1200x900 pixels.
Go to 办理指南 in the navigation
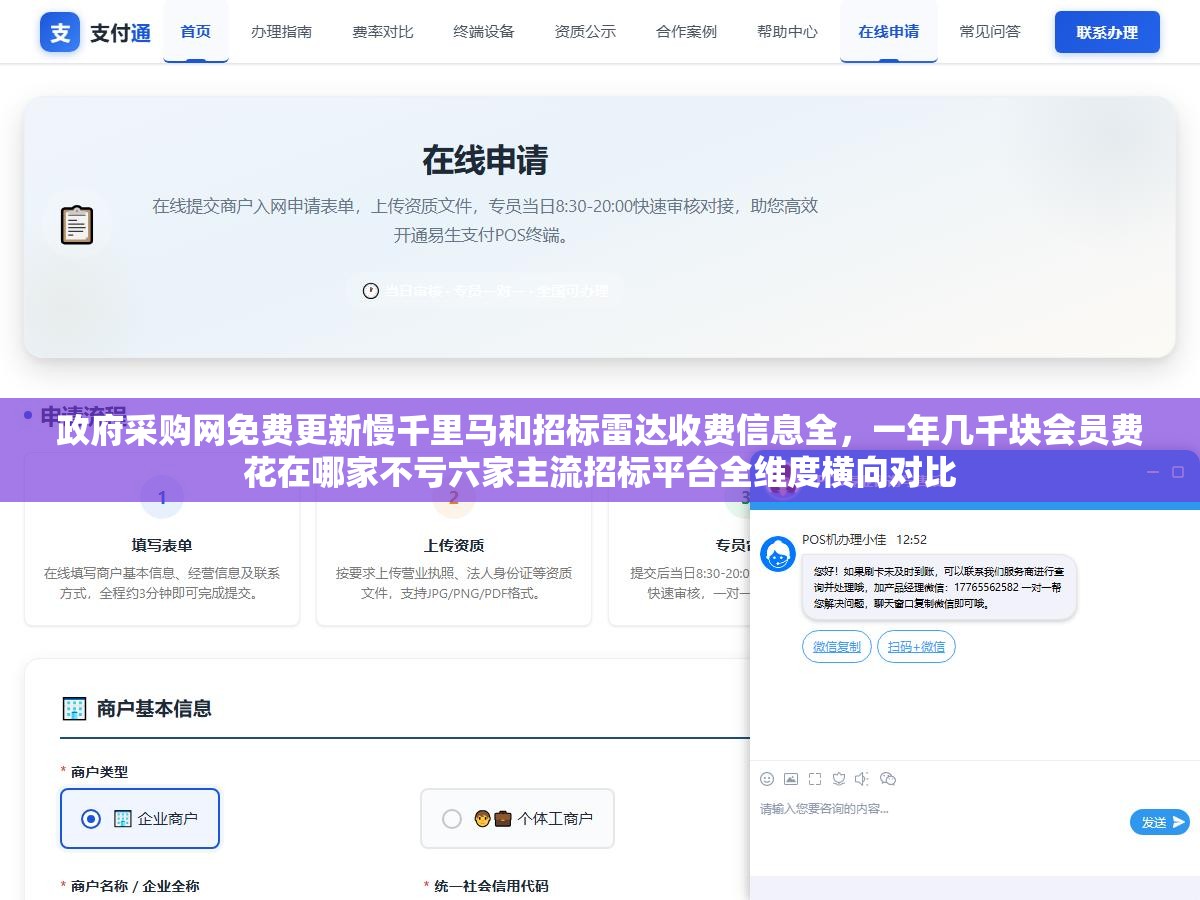[281, 31]
